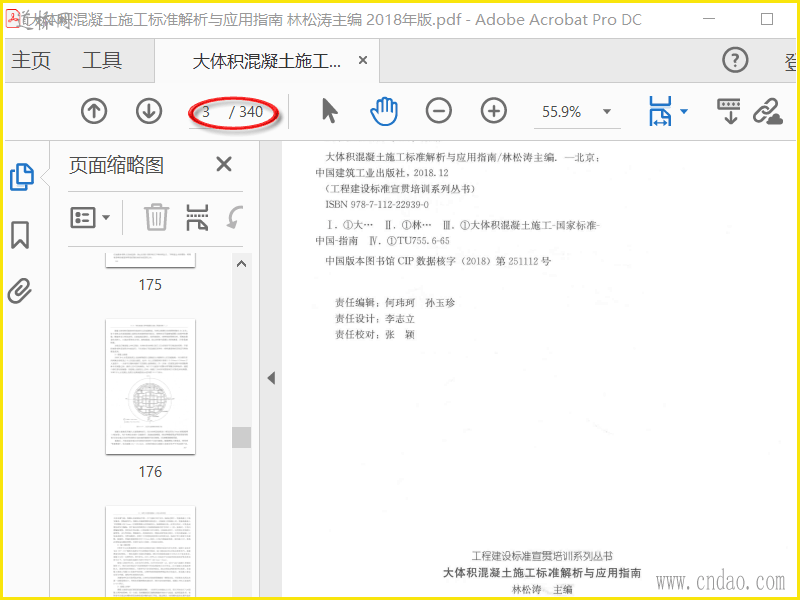Zoom in with the plus button
The width and height of the screenshot is (800, 600).
point(494,111)
